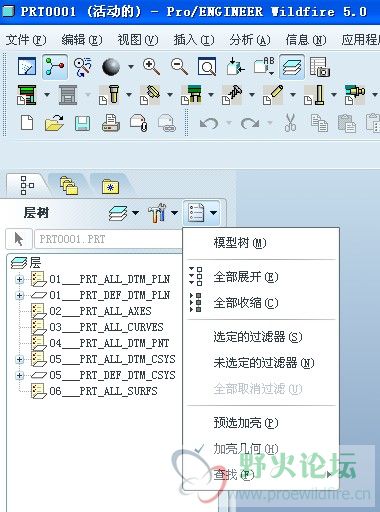Choose 模型树(M) from the dropdown menu
Screen dimensions: 380x512
click(261, 243)
